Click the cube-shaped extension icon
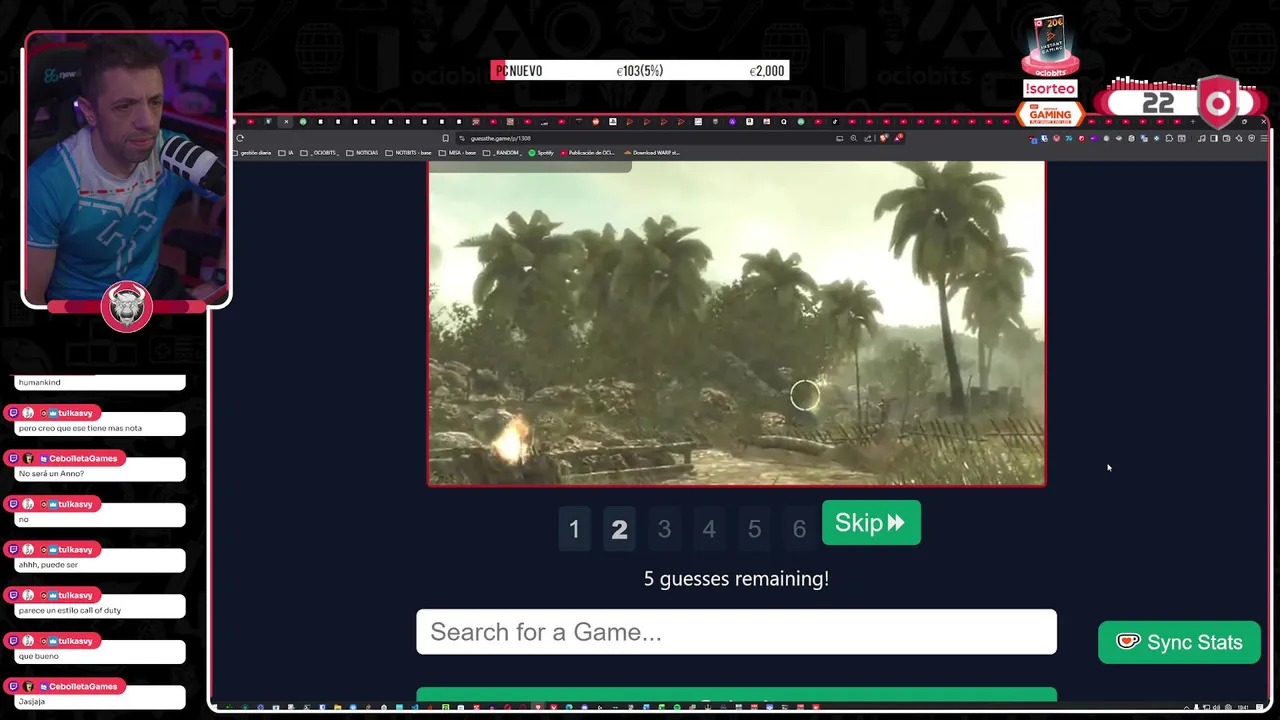Image resolution: width=1280 pixels, height=720 pixels. click(1131, 138)
